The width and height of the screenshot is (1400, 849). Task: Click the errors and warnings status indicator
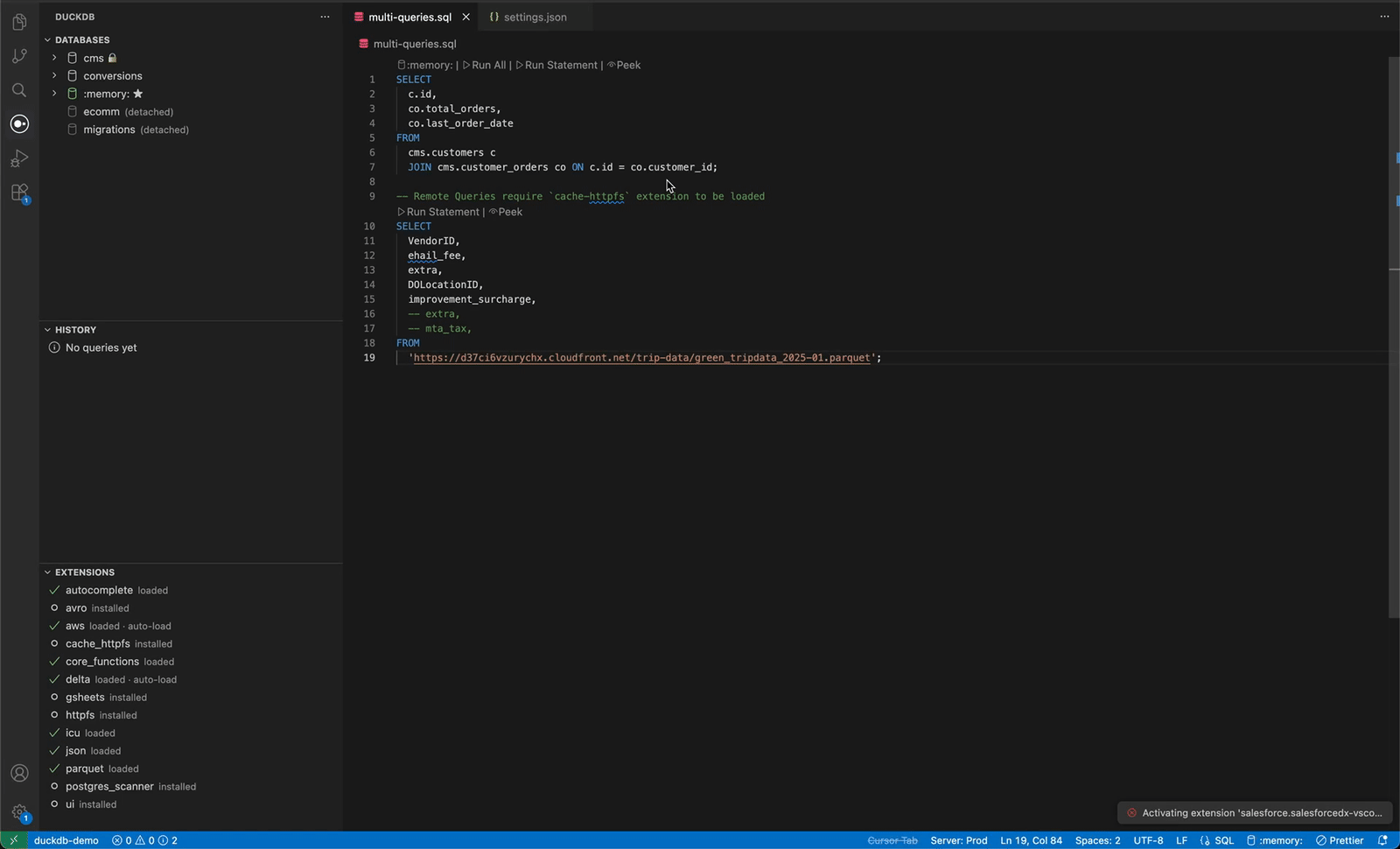[x=144, y=840]
